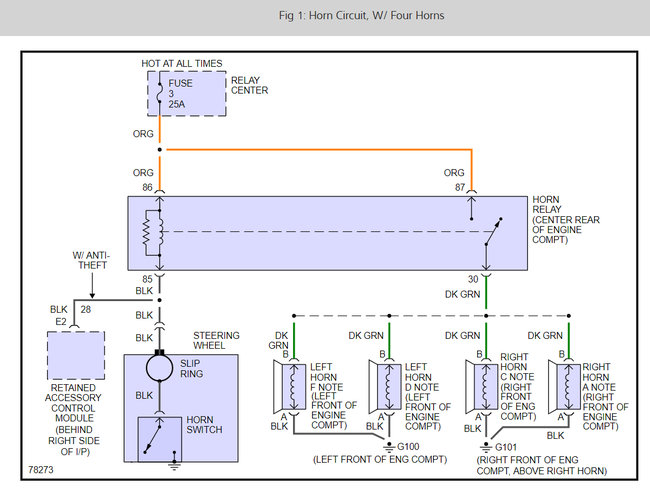650x490 pixels.
Task: Select the 'G100' ground label
Action: [408, 447]
